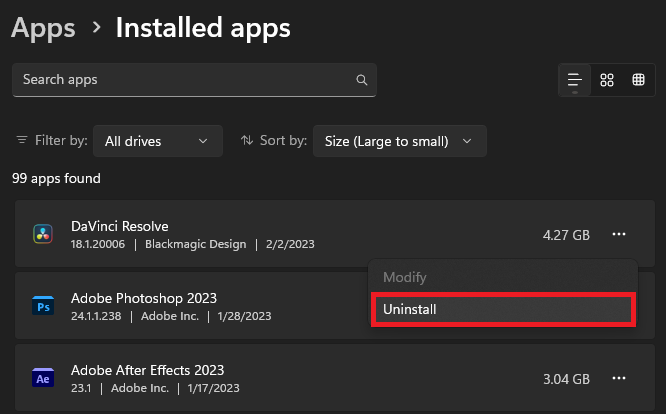Click the sort arrows icon beside Sort by
The image size is (666, 414).
pos(247,141)
